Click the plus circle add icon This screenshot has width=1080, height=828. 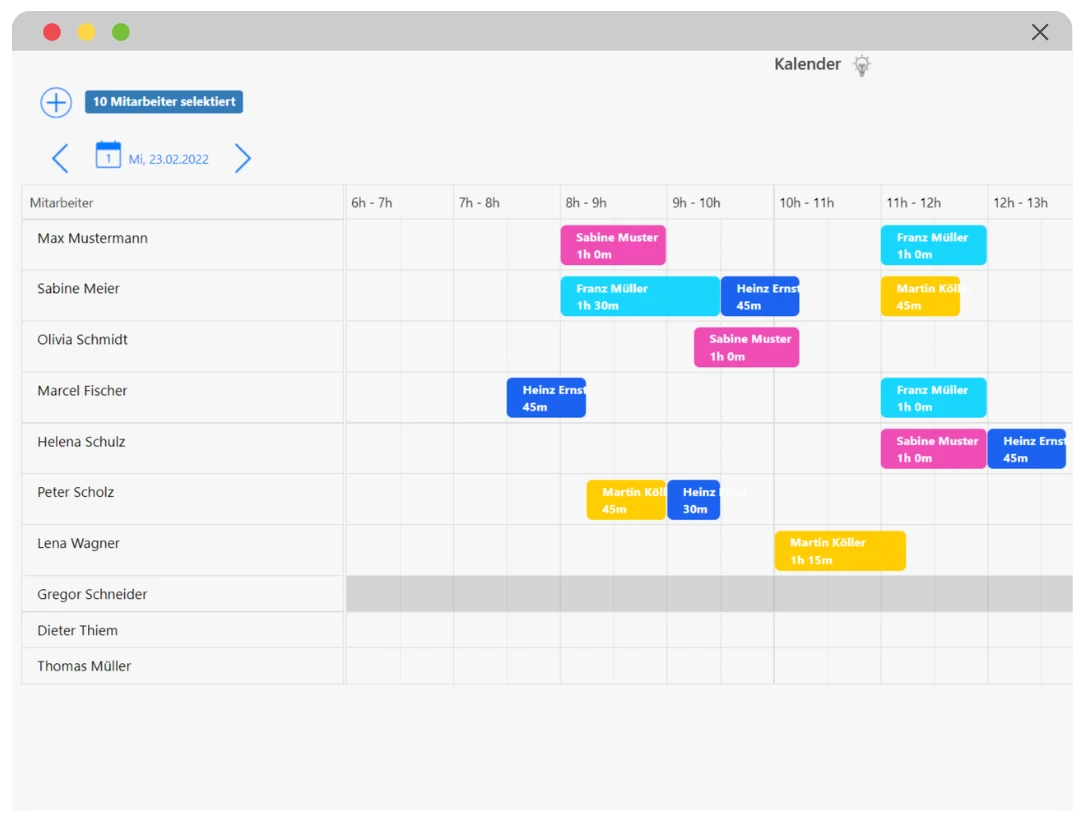click(56, 102)
